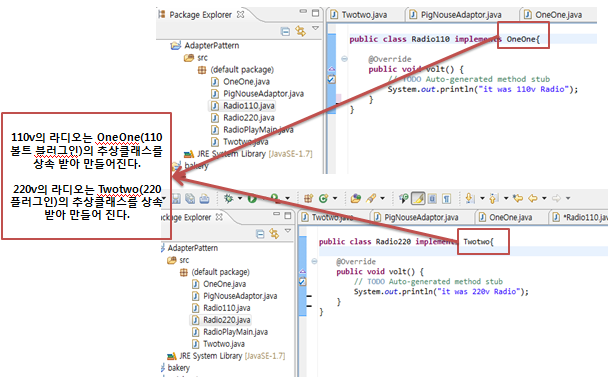Minimize the lower Package Explorer view
Image resolution: width=608 pixels, height=377 pixels.
276,214
